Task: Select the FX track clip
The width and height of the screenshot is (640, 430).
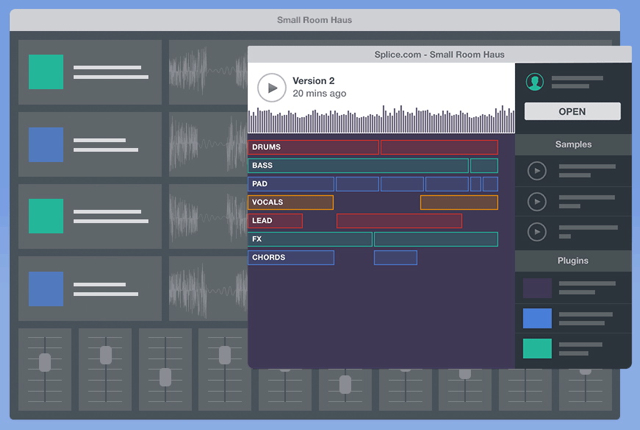Action: point(310,239)
